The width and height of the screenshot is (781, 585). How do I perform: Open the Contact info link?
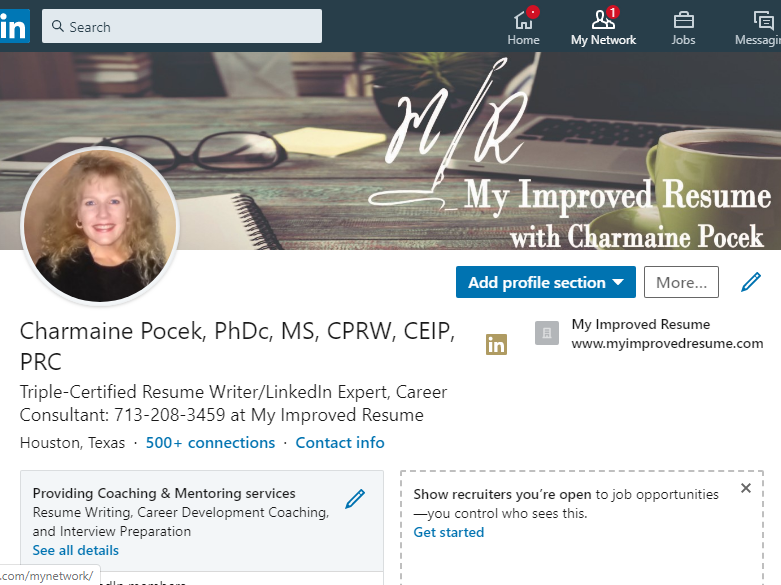340,442
